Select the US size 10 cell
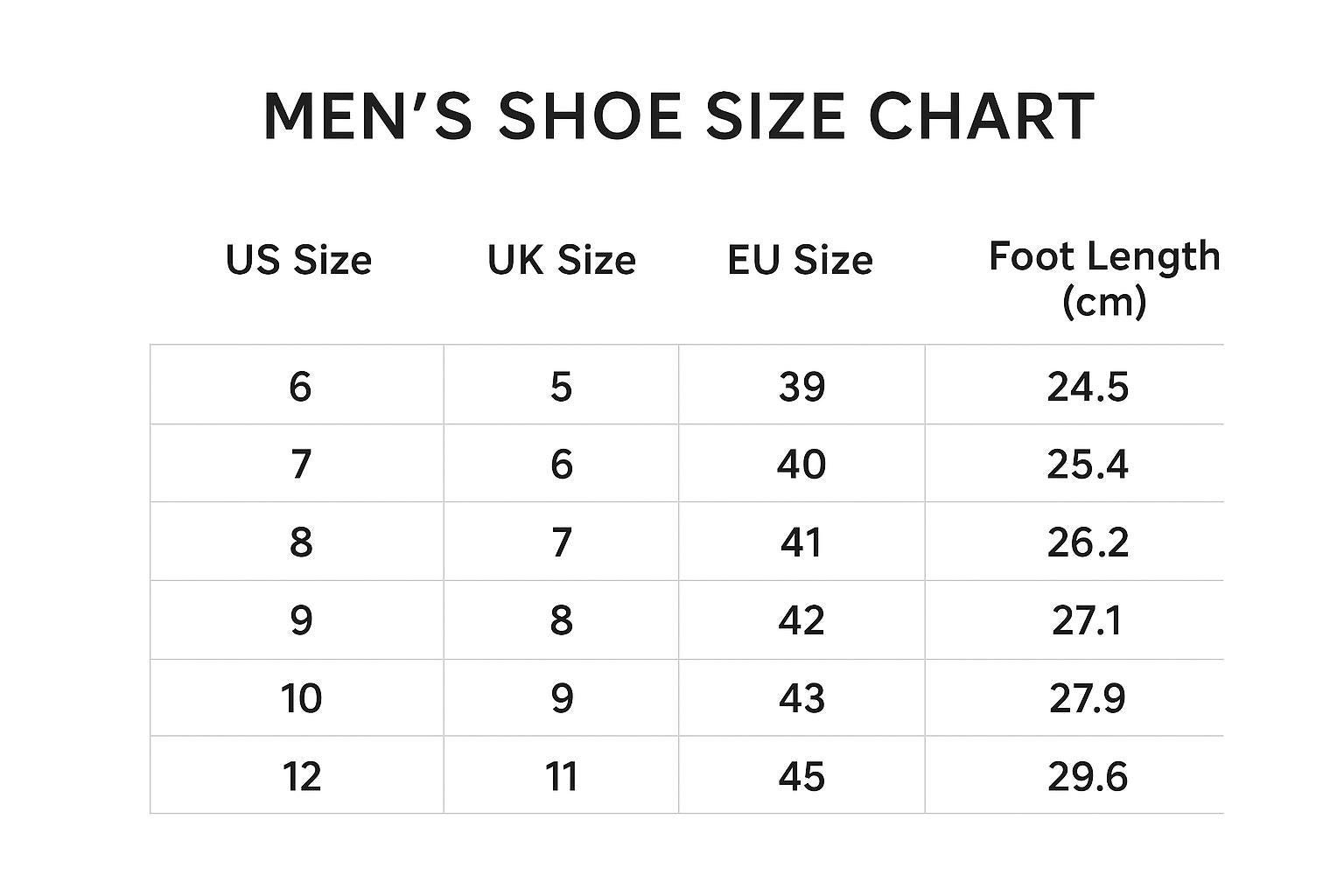Screen dimensions: 1344x896 click(x=301, y=698)
